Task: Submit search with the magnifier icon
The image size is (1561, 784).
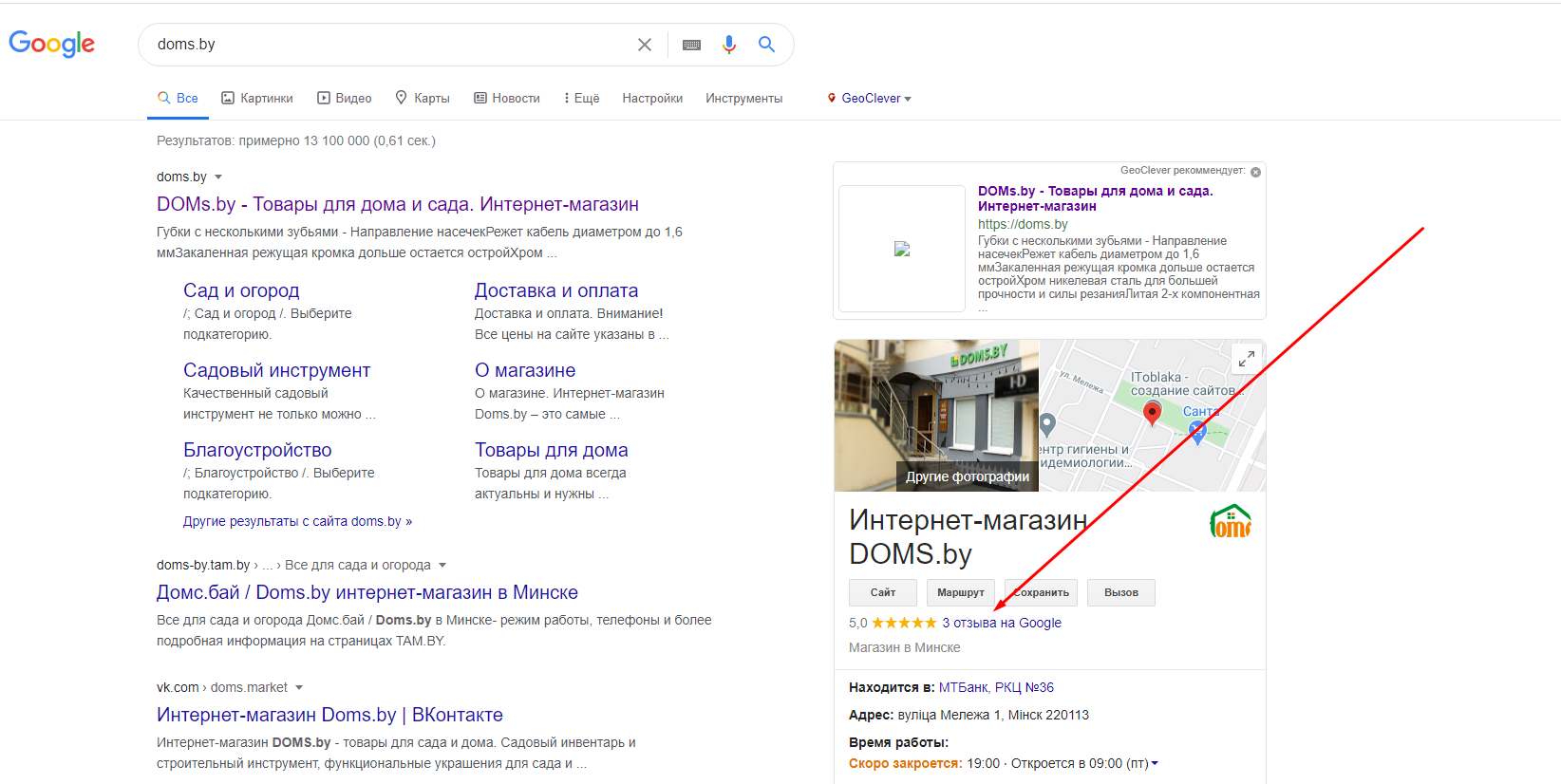Action: [x=767, y=44]
